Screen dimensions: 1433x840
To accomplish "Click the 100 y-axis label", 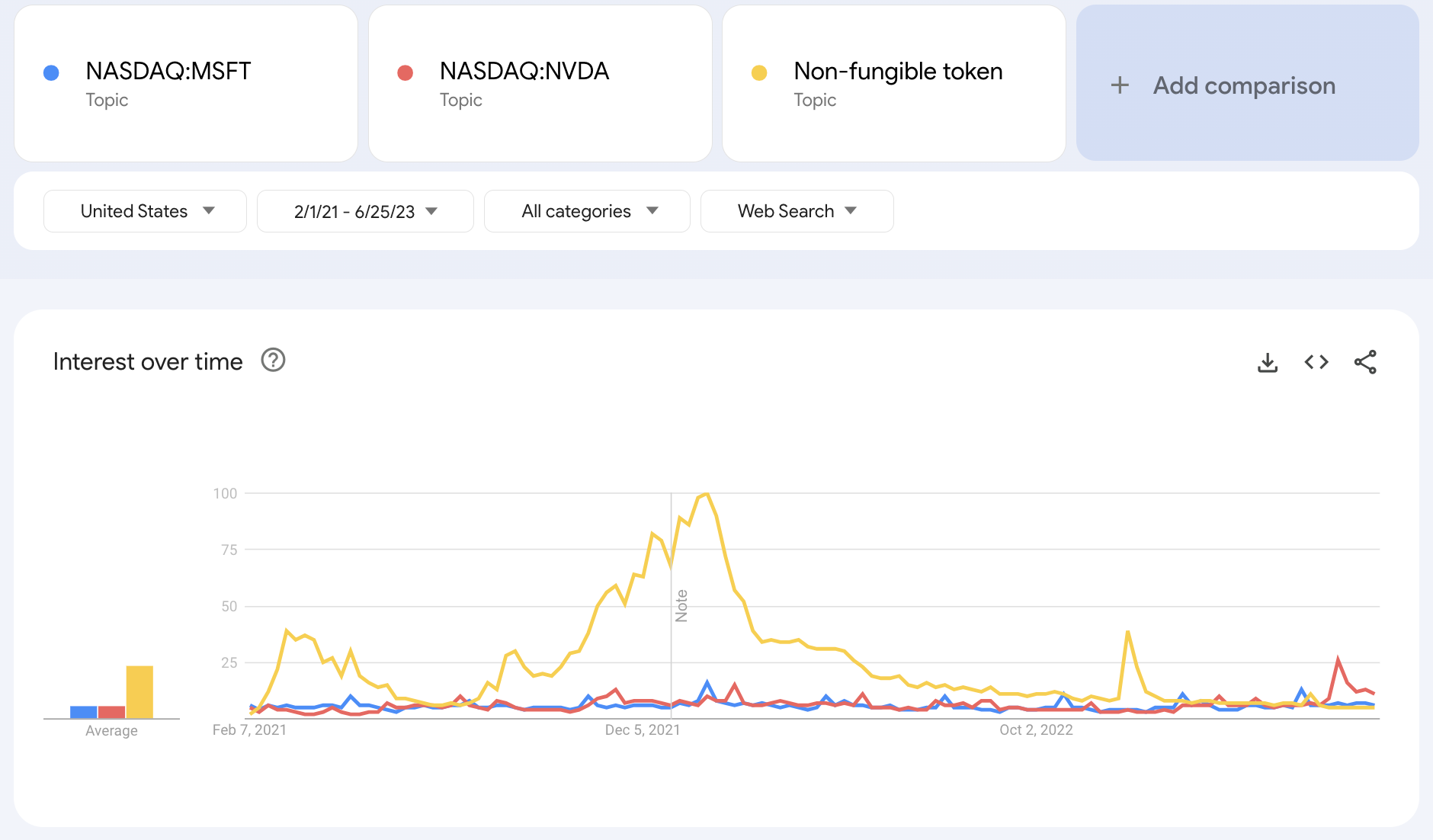I will (225, 493).
